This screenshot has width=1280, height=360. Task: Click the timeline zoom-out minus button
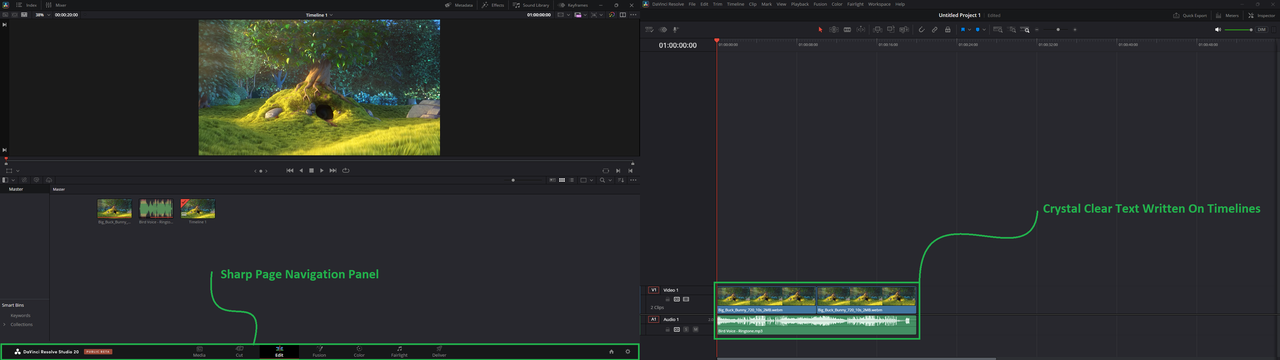1037,29
